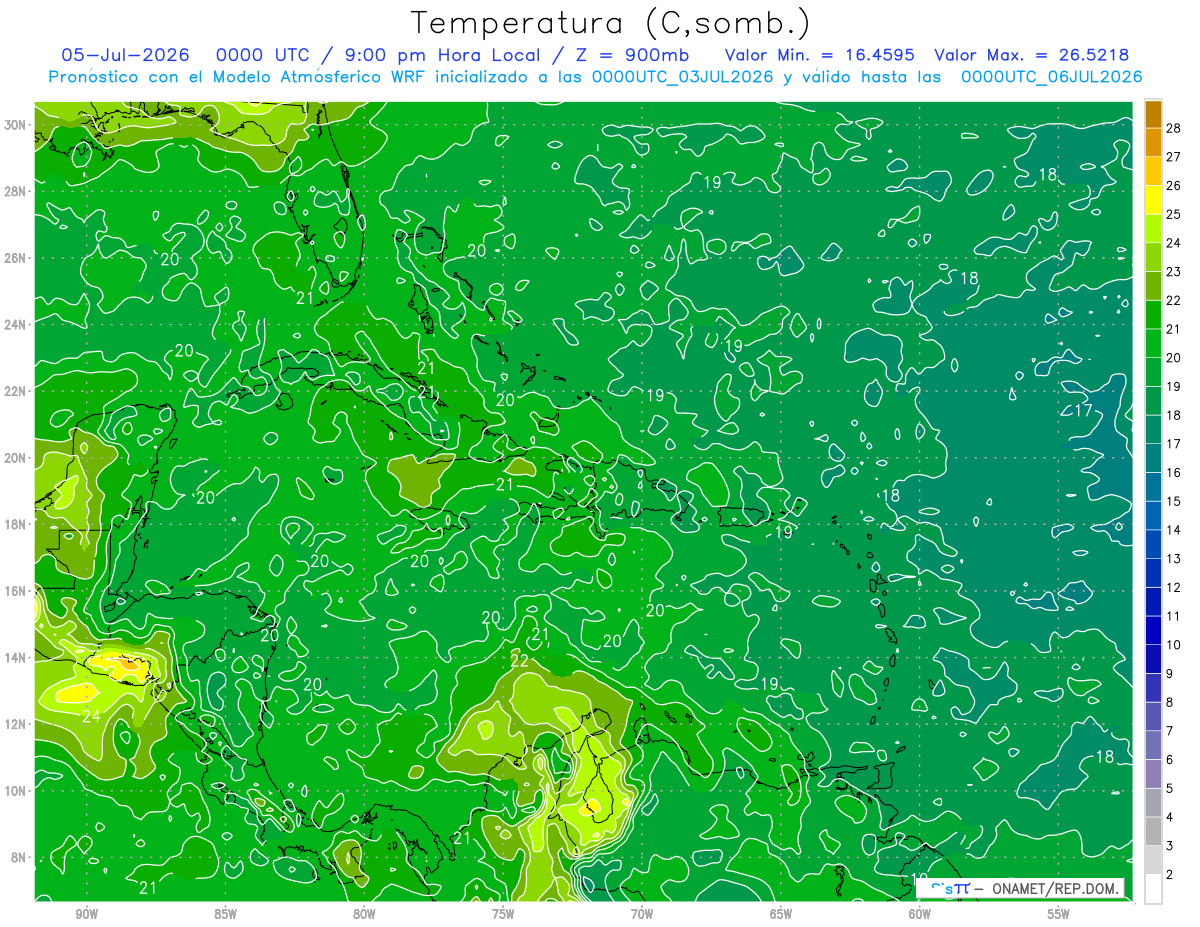Image resolution: width=1200 pixels, height=927 pixels.
Task: Click the 75W longitude axis label
Action: tap(503, 914)
